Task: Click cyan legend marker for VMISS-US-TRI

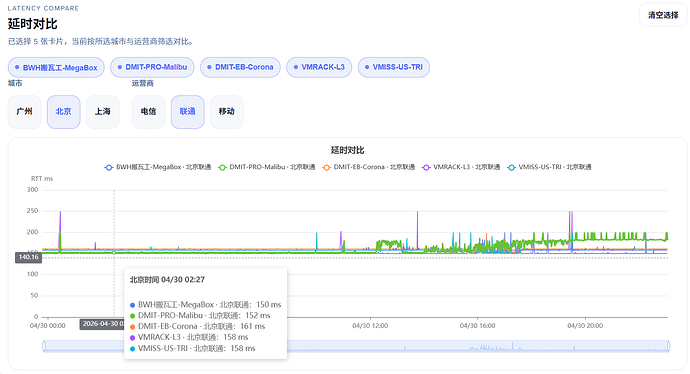Action: coord(511,168)
